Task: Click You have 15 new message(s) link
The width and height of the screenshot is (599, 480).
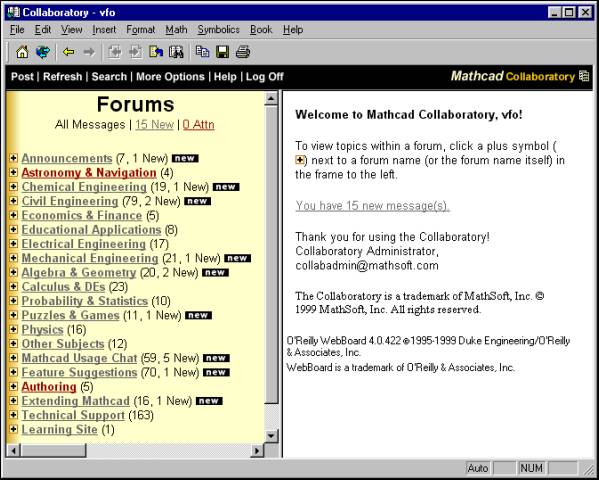Action: pyautogui.click(x=372, y=206)
